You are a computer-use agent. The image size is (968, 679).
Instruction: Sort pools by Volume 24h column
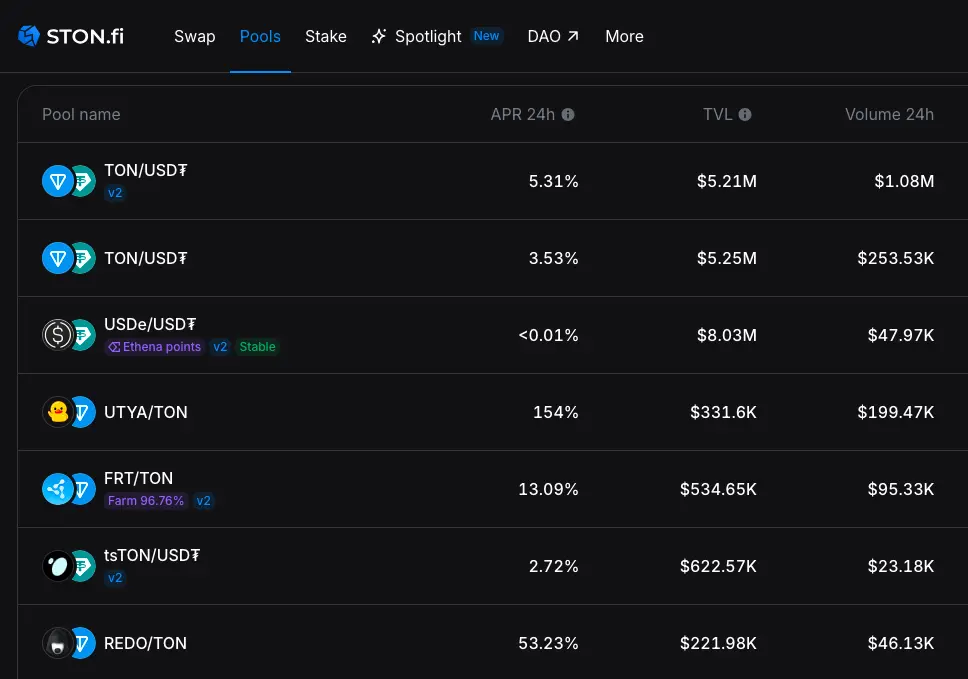click(x=889, y=115)
